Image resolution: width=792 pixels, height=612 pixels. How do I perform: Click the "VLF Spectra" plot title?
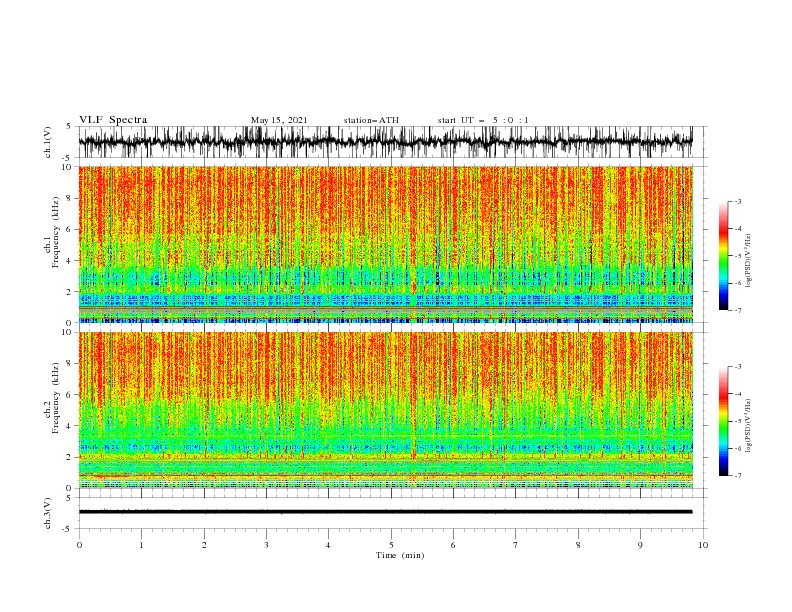113,120
